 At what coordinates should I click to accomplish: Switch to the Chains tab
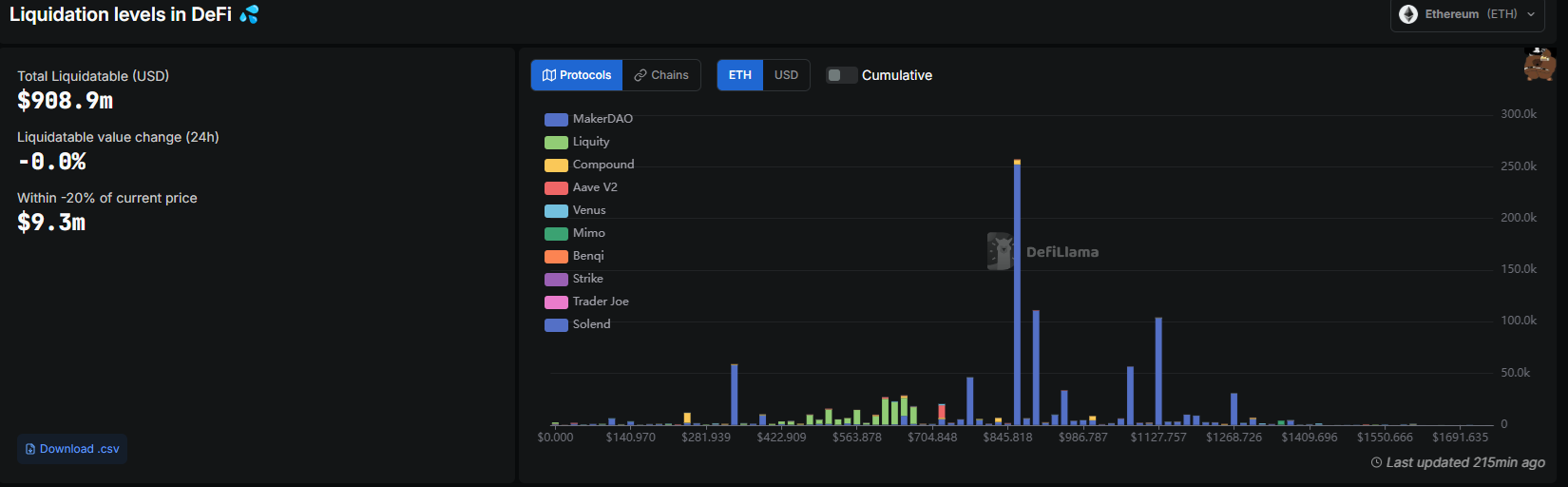tap(661, 75)
